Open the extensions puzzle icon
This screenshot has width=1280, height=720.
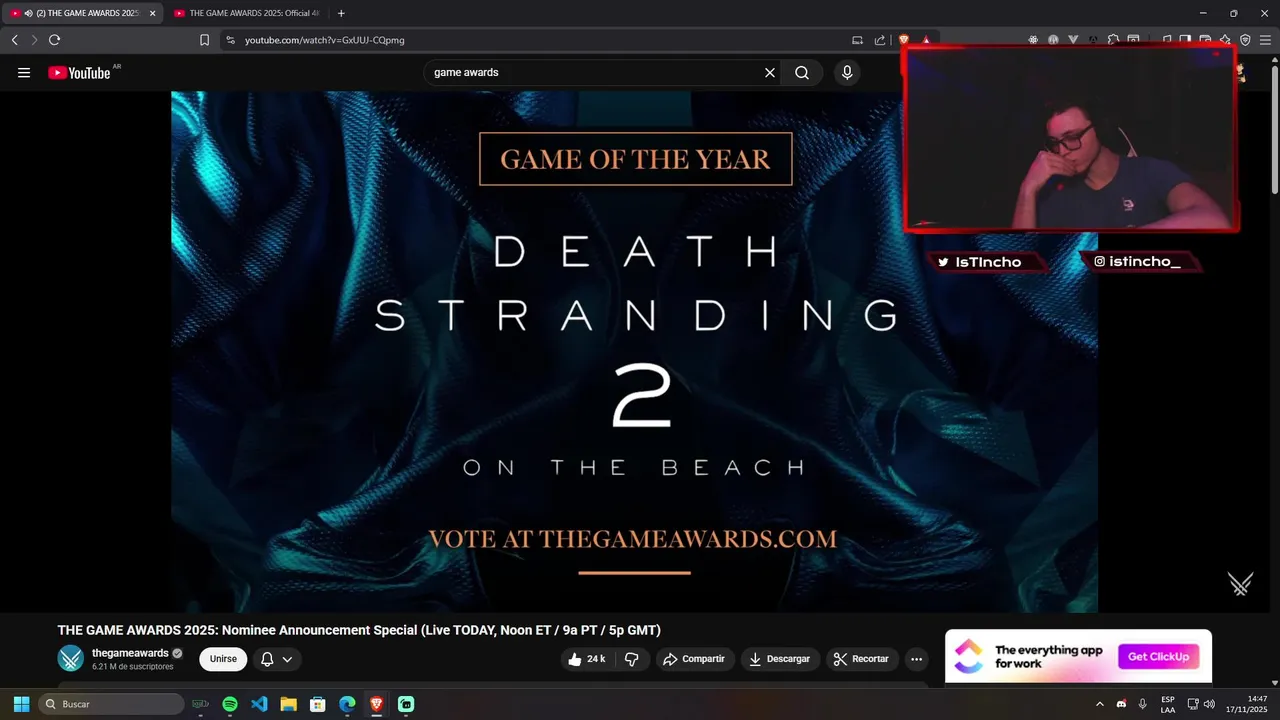[x=1113, y=40]
